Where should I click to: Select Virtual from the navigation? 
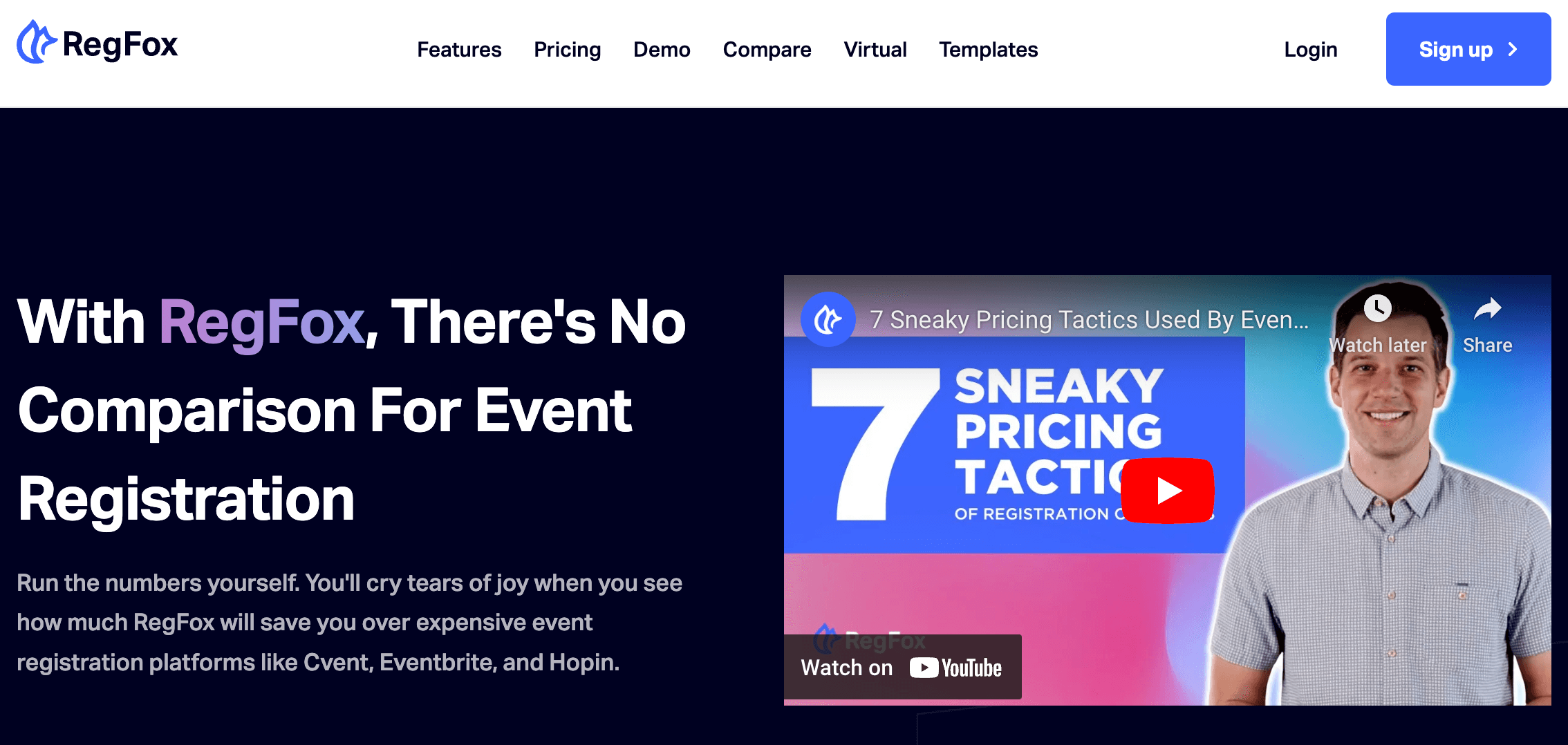click(875, 49)
